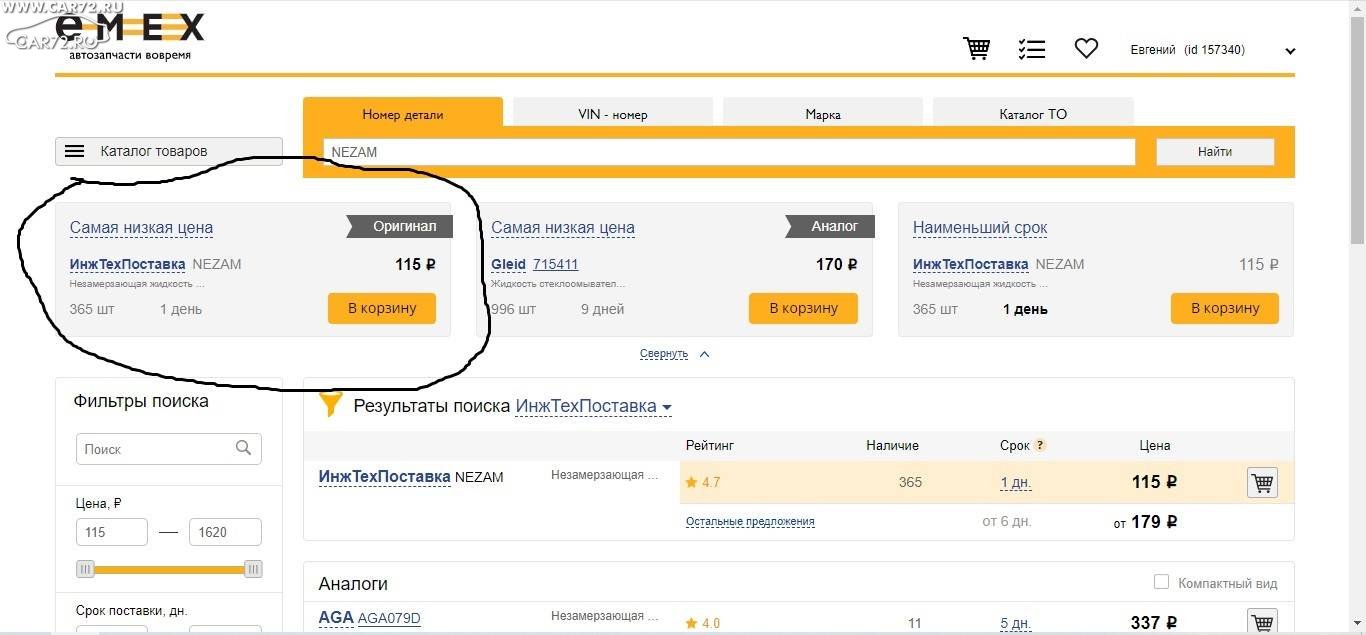The height and width of the screenshot is (635, 1366).
Task: Click the question mark icon next to Срок
Action: pyautogui.click(x=1040, y=445)
